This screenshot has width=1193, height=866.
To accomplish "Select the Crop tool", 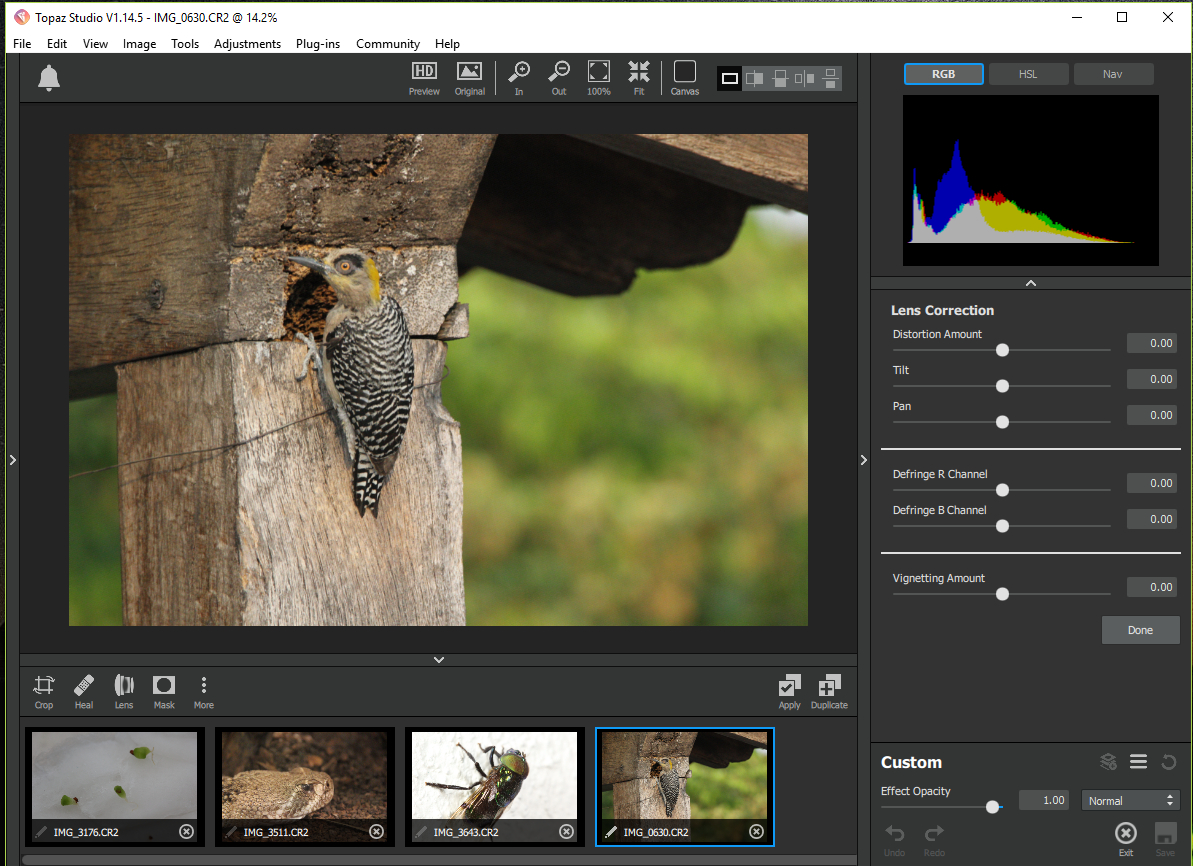I will coord(44,689).
